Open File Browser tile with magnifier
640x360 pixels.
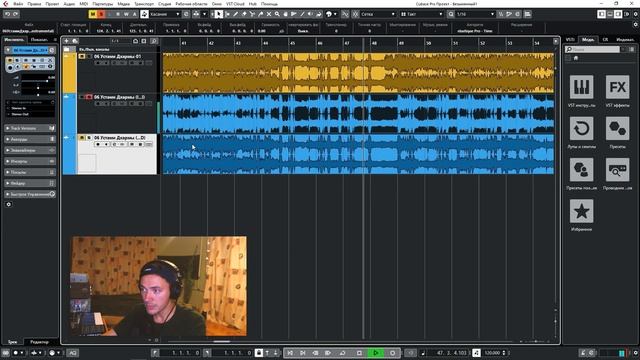click(617, 169)
